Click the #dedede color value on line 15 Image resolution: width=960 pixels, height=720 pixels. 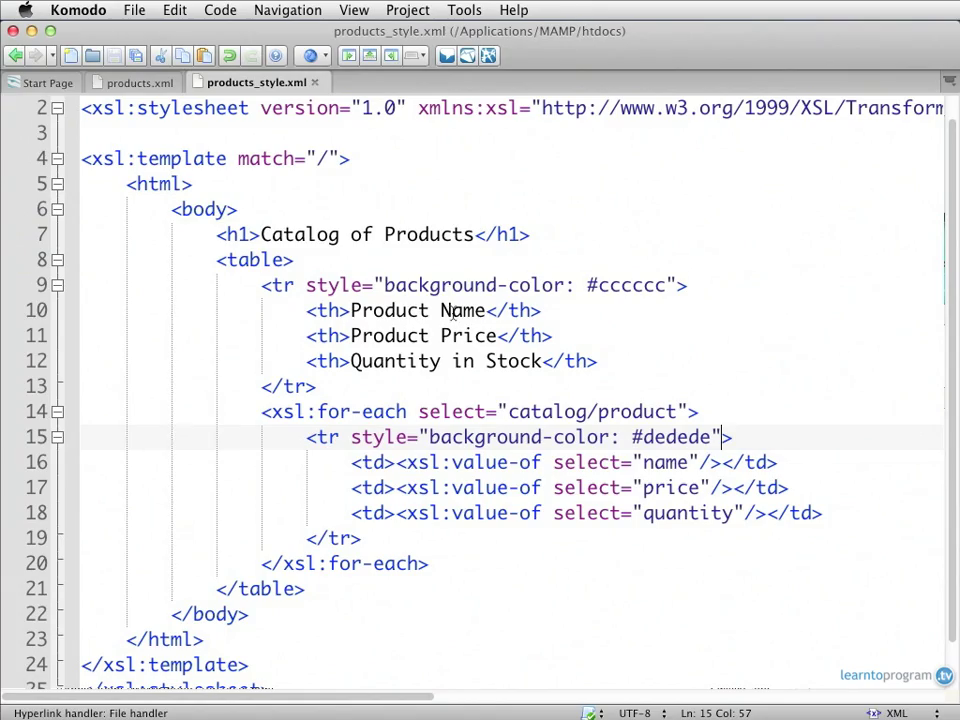(671, 437)
